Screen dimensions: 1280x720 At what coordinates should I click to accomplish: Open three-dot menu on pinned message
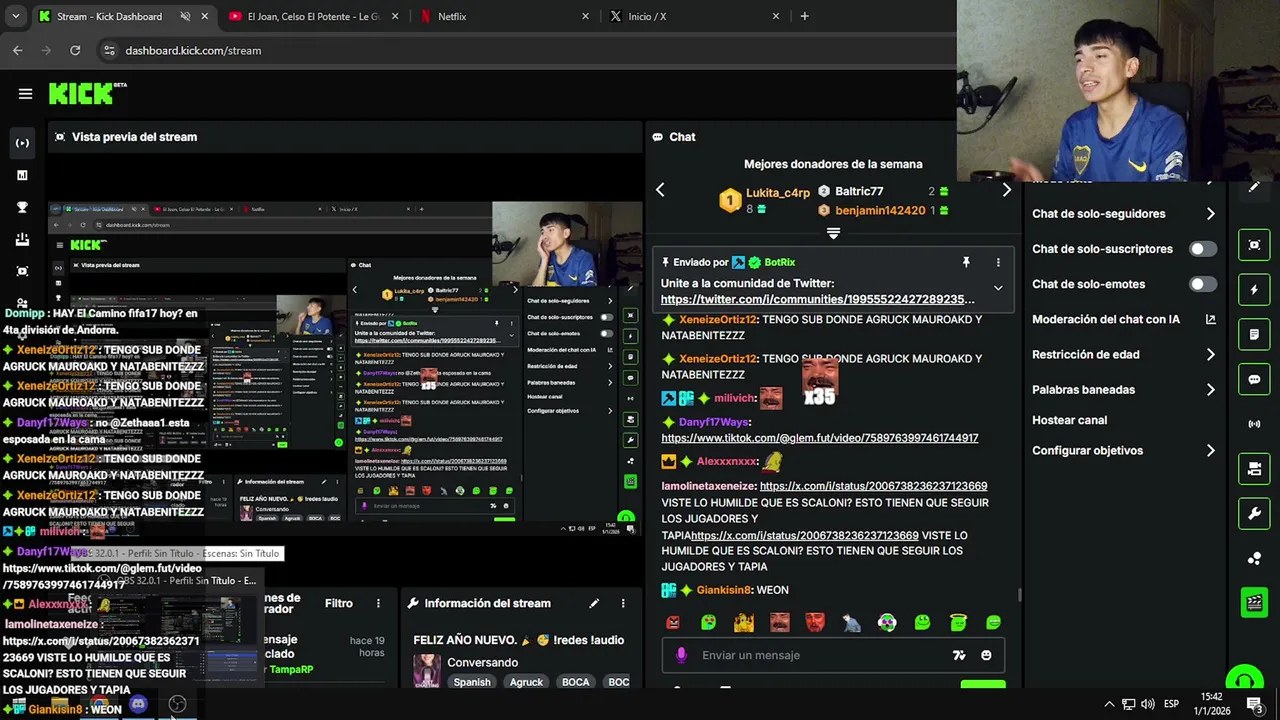pos(998,262)
